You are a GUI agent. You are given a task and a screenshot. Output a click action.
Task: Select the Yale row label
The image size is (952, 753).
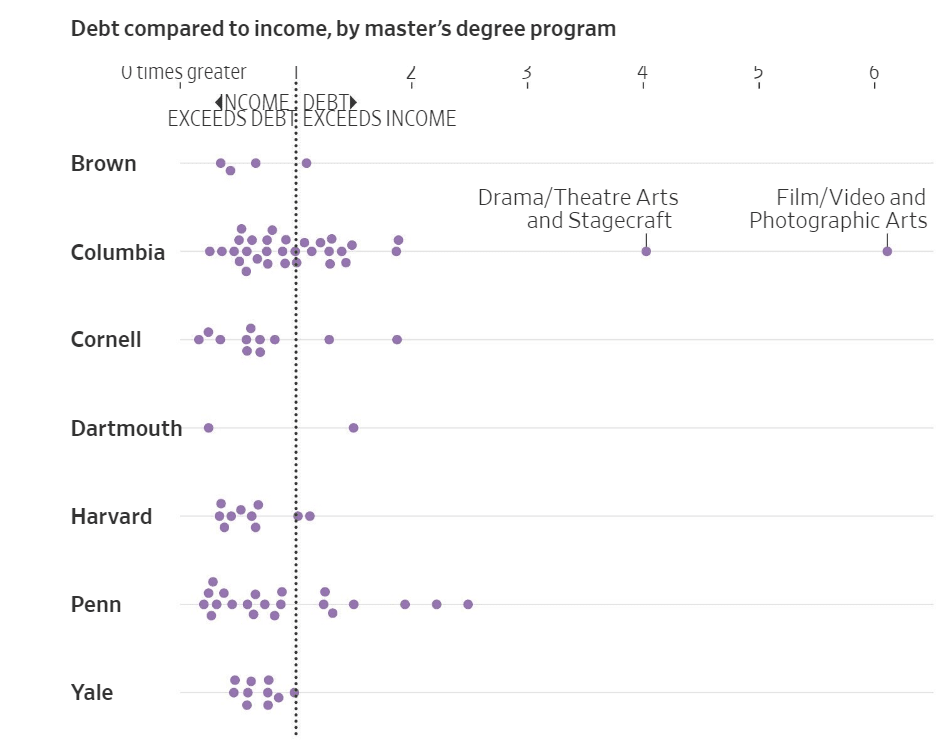tap(92, 692)
